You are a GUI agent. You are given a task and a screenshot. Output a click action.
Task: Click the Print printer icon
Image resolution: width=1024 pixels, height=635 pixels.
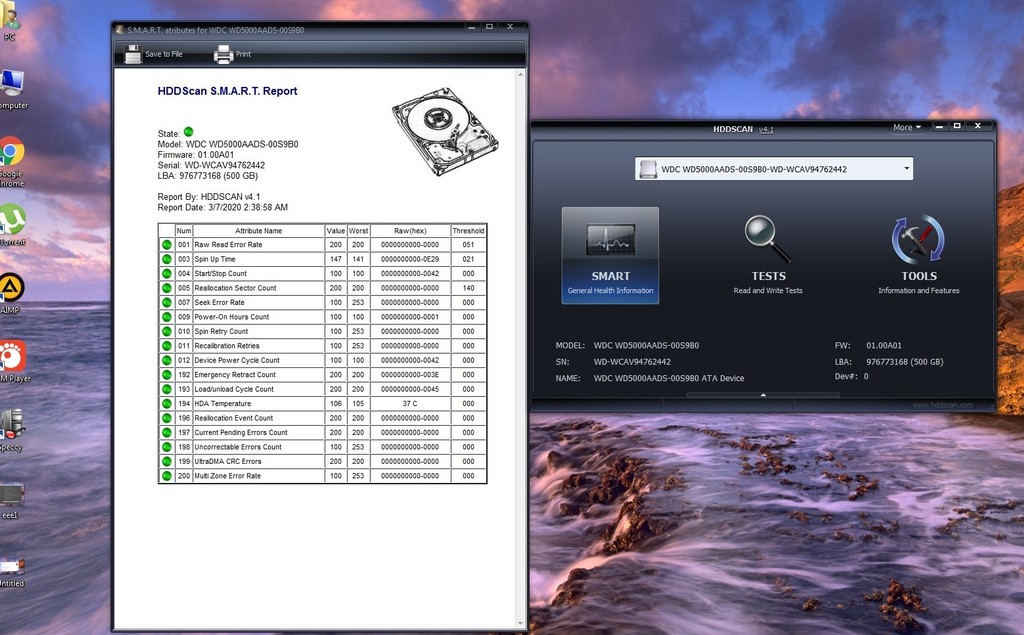[223, 54]
